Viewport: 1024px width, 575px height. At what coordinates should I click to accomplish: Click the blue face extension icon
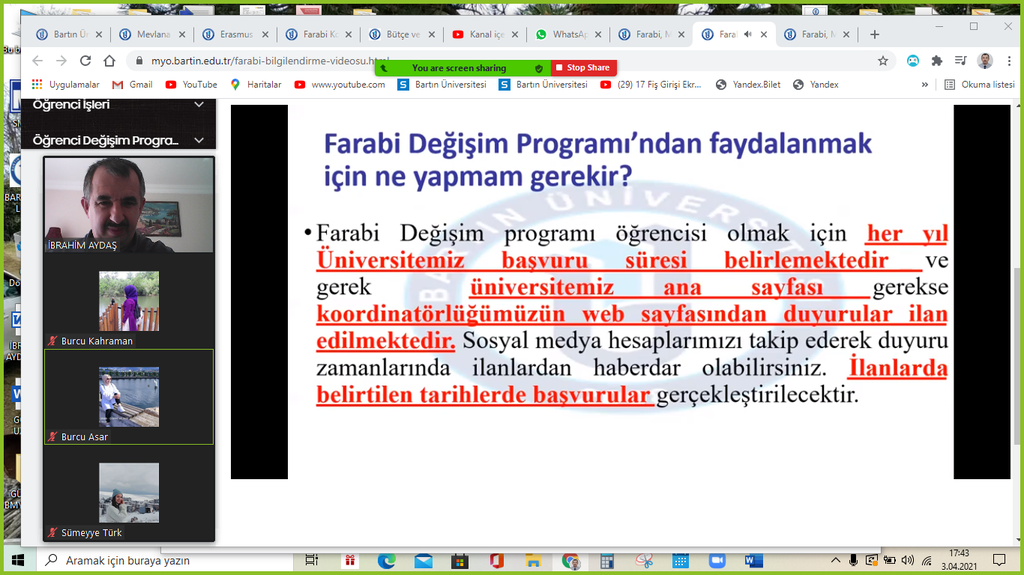(913, 61)
